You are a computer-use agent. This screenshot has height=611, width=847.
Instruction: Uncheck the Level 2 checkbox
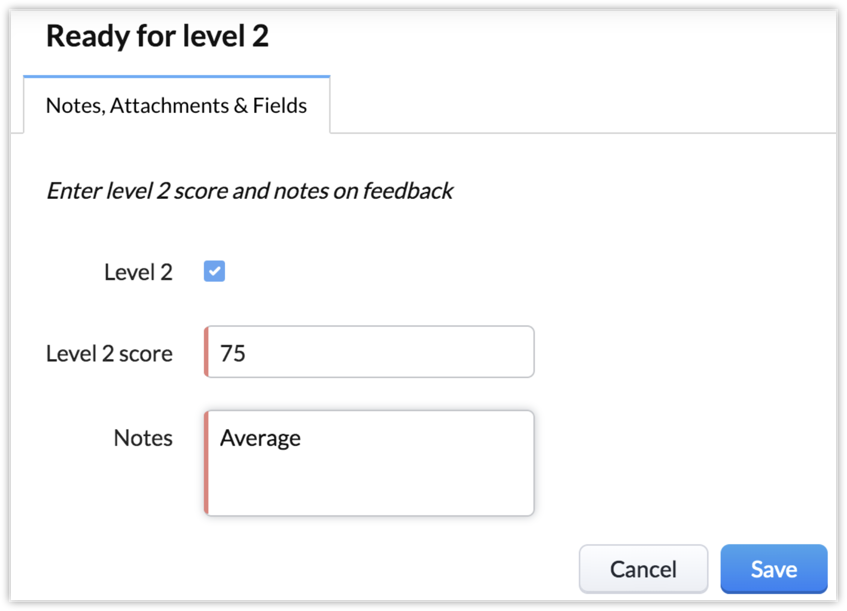tap(214, 271)
